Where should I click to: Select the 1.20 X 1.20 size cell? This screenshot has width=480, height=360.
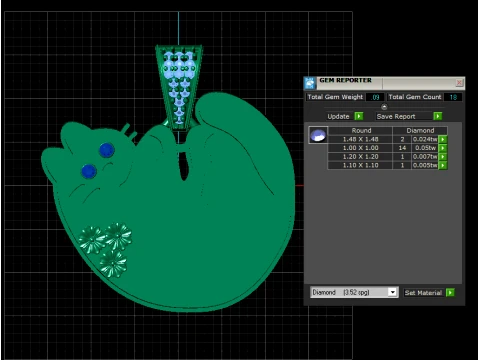[x=360, y=157]
